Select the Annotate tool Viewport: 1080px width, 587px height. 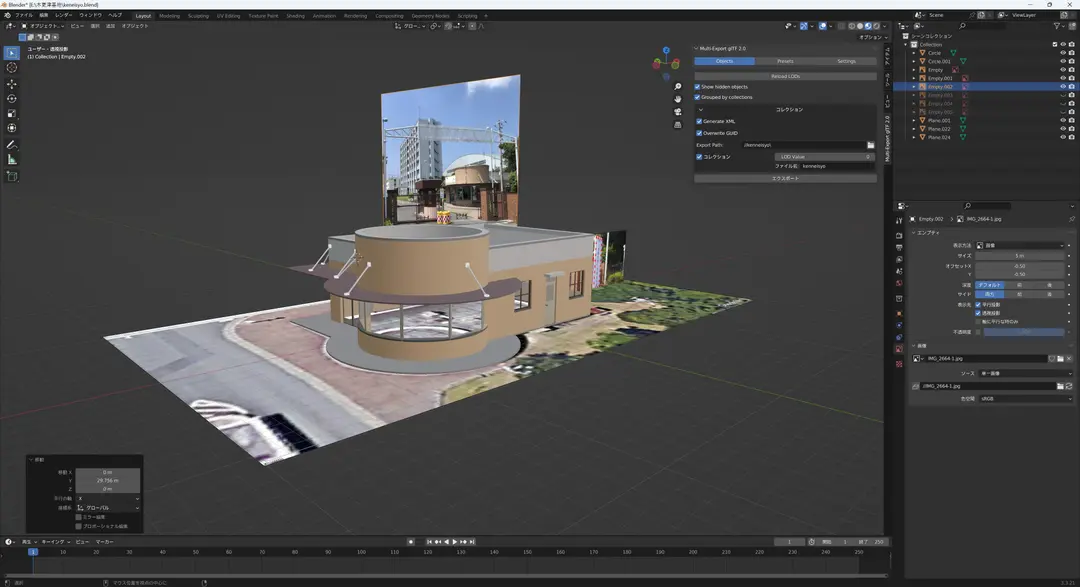[x=12, y=145]
